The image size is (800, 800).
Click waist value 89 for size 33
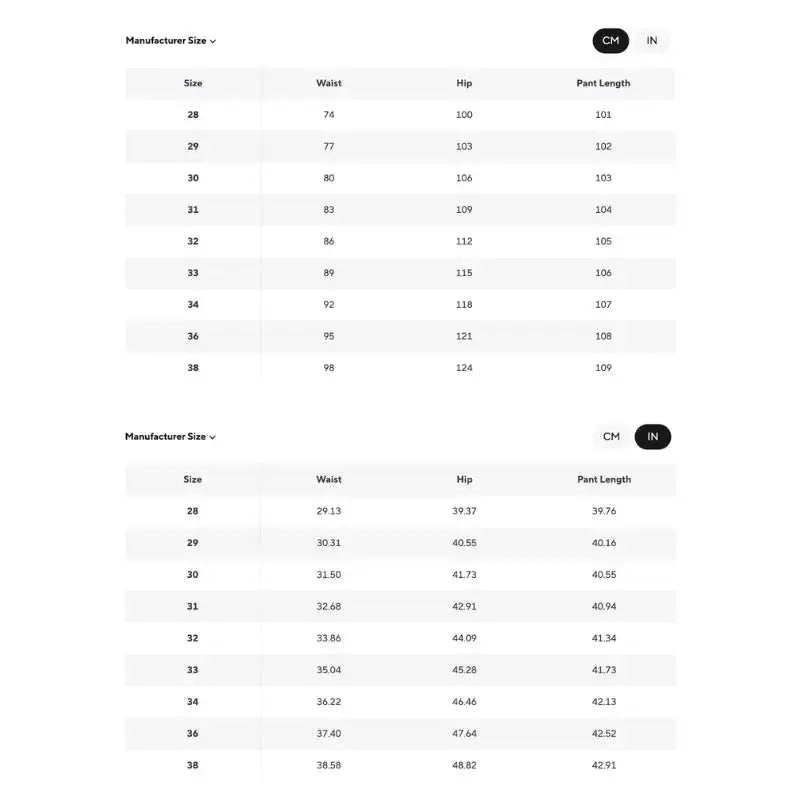click(x=329, y=273)
